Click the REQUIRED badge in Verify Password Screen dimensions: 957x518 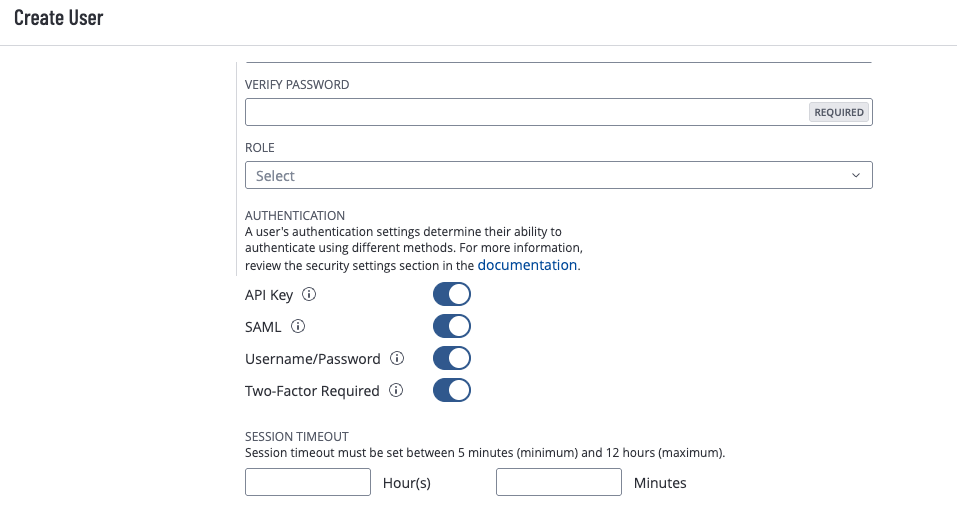pos(839,112)
